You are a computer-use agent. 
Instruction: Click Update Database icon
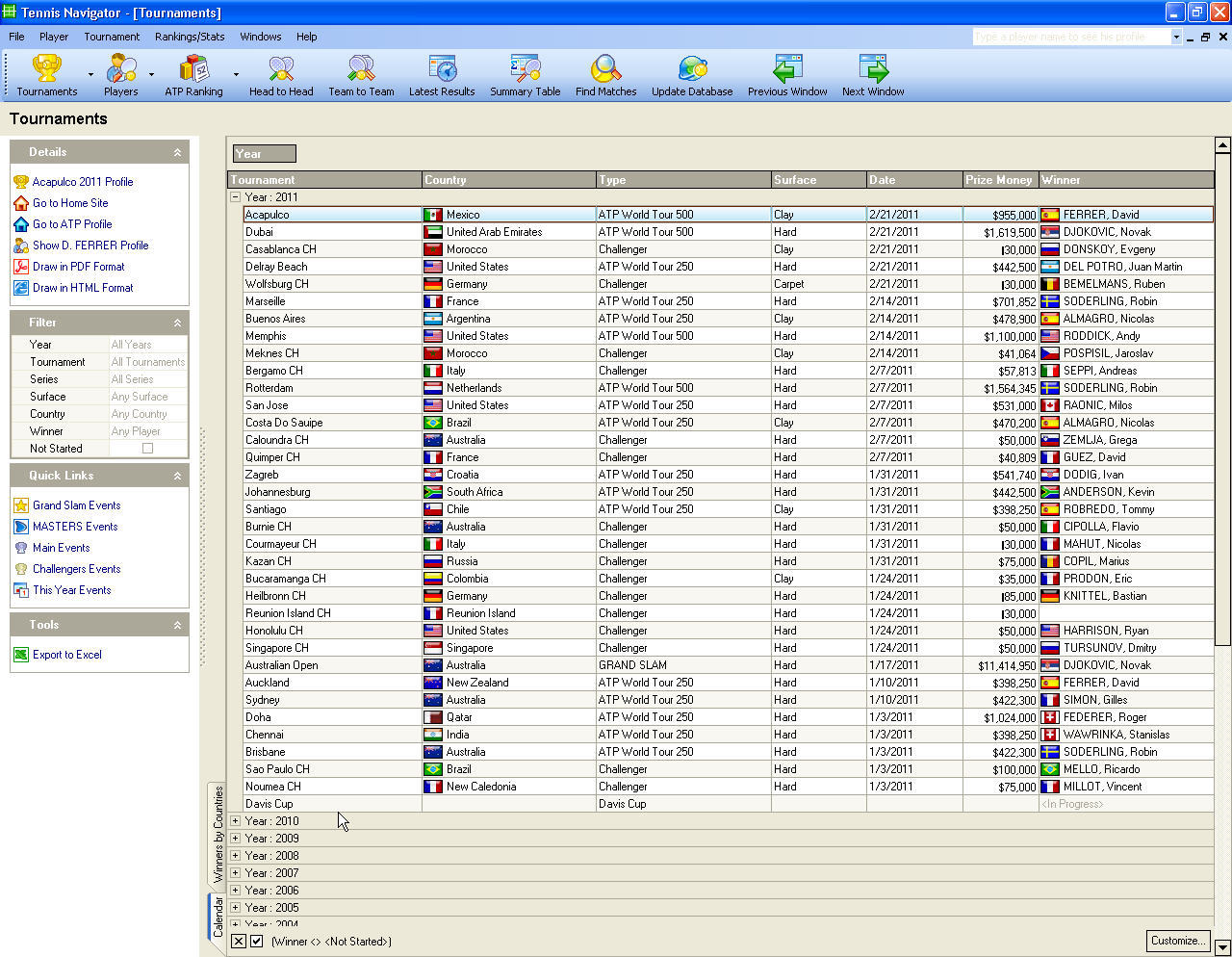pyautogui.click(x=692, y=75)
